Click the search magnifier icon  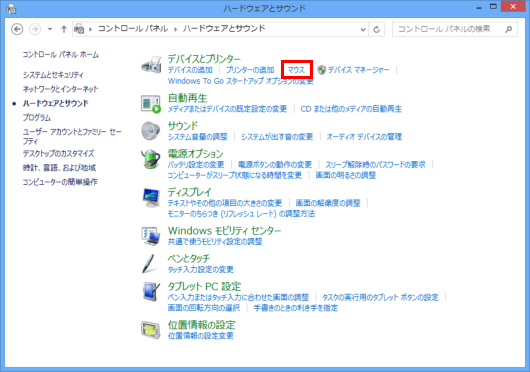(x=508, y=29)
